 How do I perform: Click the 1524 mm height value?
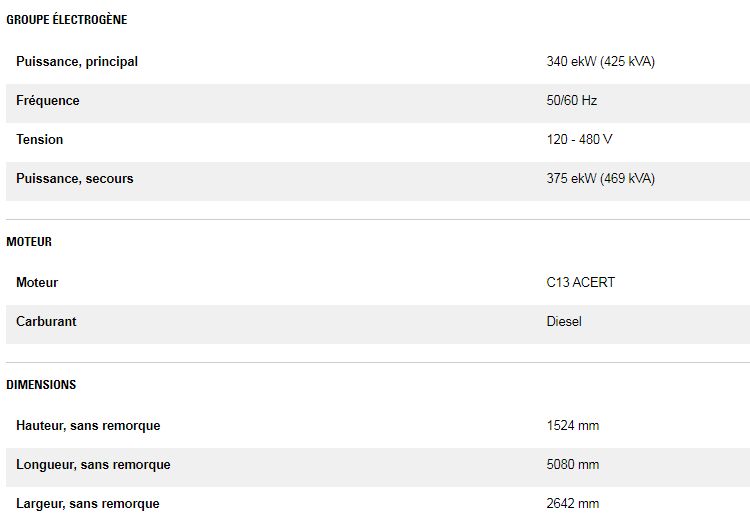point(573,426)
